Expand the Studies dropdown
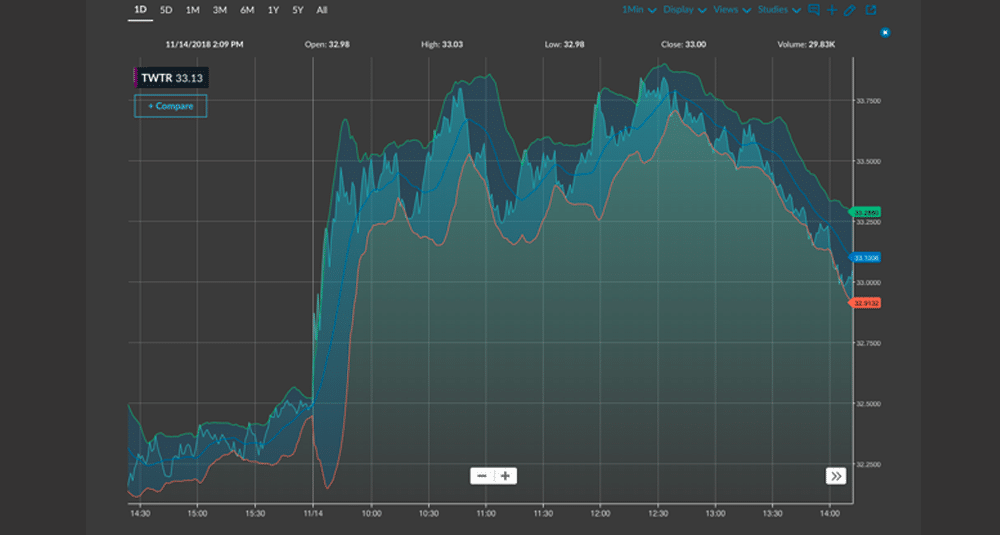1000x535 pixels. [779, 10]
